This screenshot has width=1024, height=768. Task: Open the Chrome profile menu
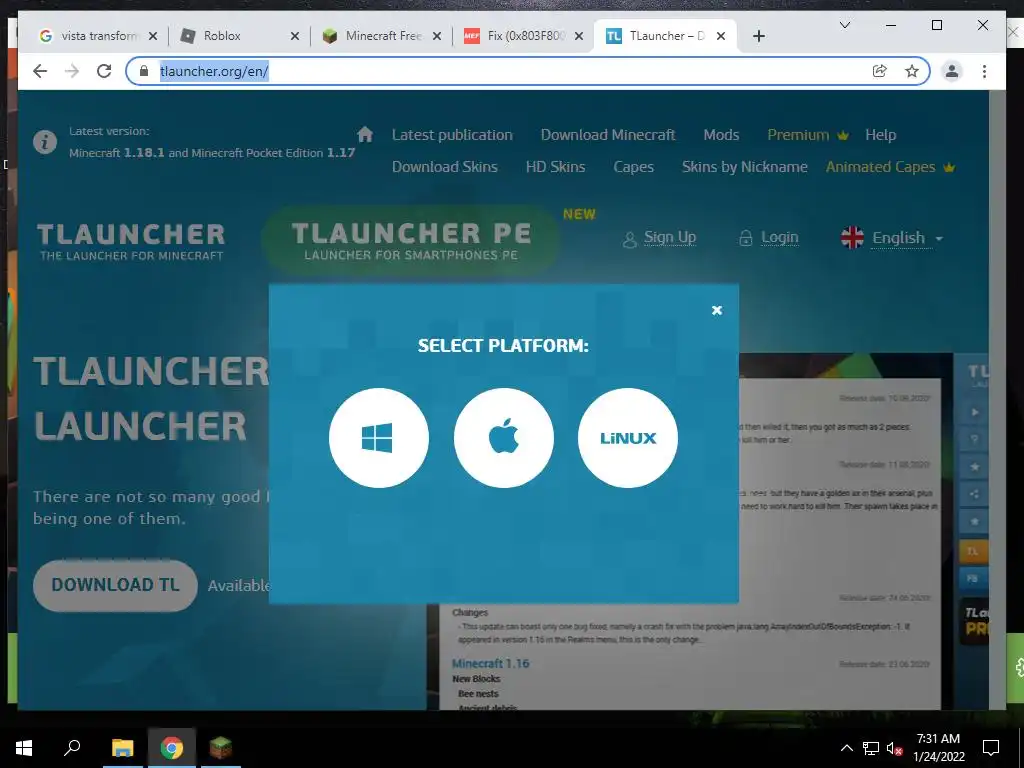[x=952, y=71]
